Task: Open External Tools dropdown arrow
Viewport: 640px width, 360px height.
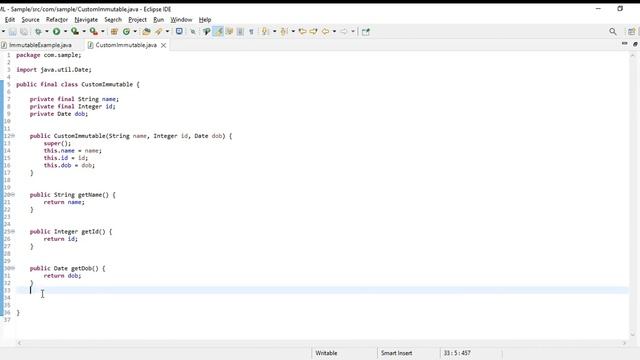Action: [102, 31]
